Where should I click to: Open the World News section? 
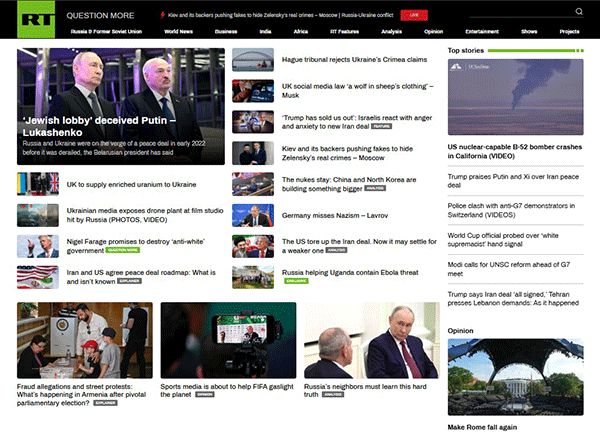click(x=178, y=32)
